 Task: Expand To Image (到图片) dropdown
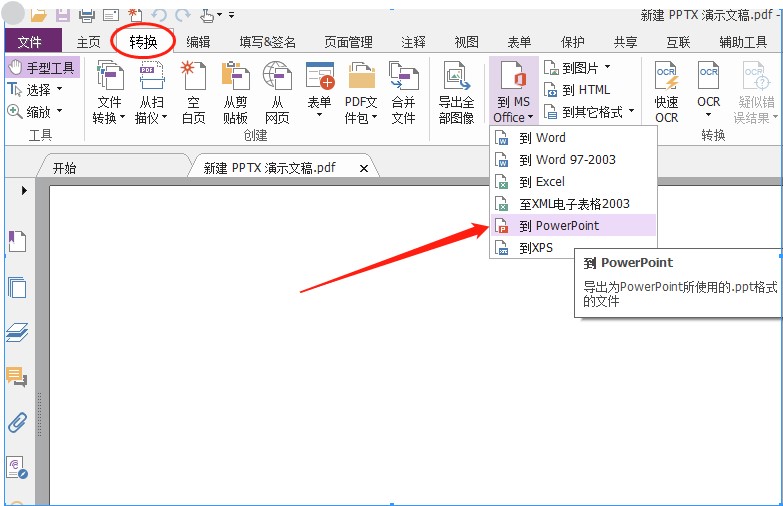coord(608,67)
